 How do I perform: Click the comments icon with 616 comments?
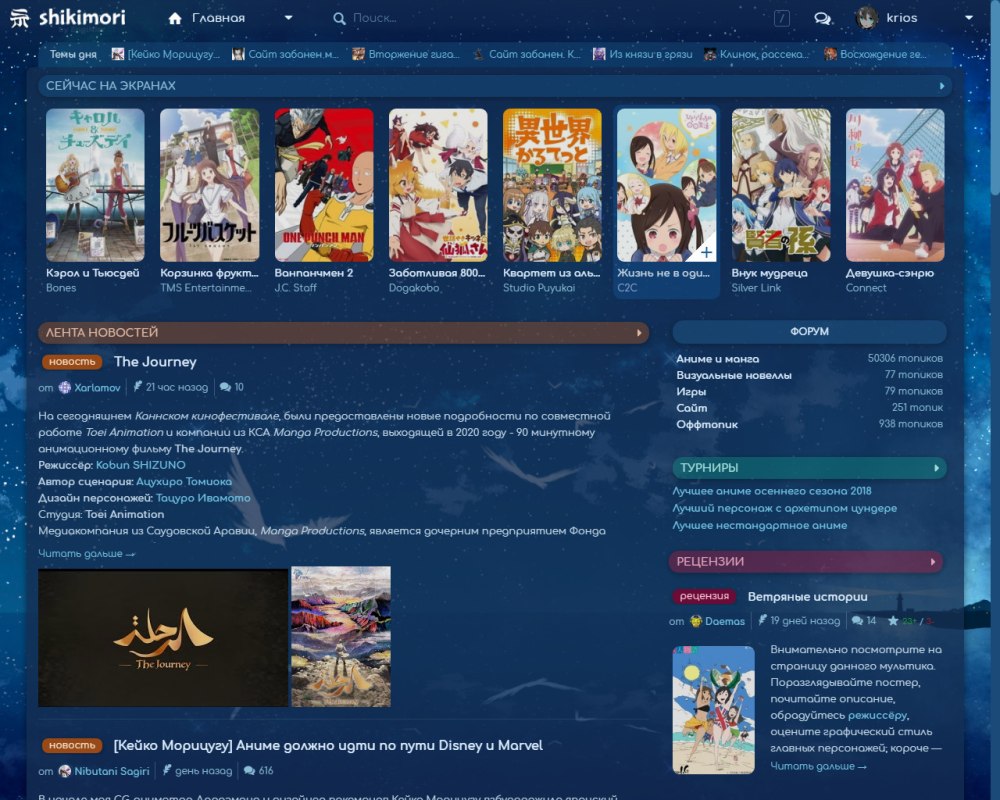point(249,771)
